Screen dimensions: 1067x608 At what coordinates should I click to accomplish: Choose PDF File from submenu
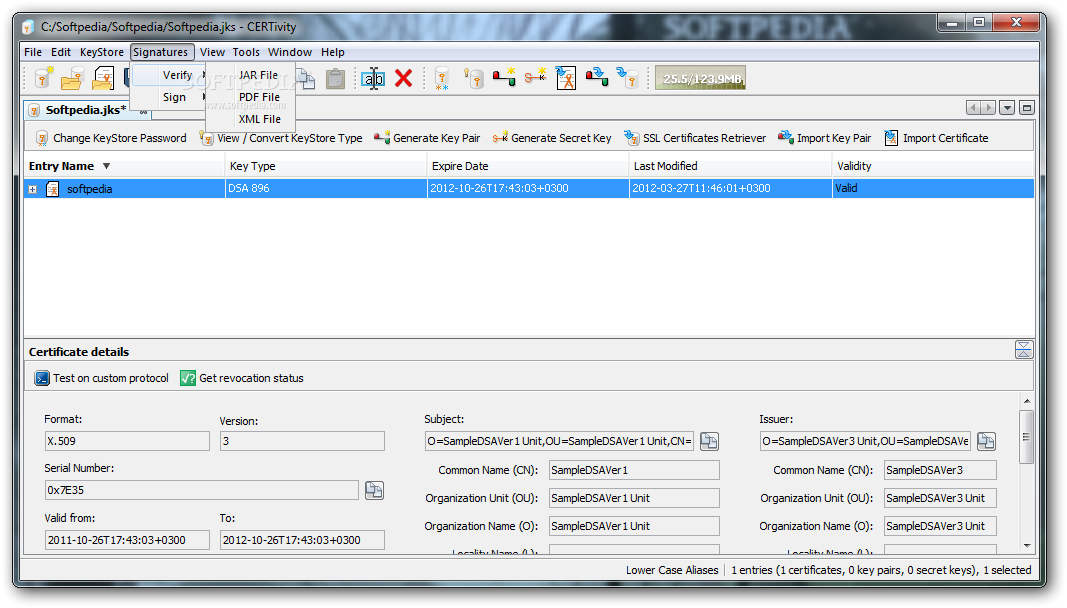[x=259, y=97]
